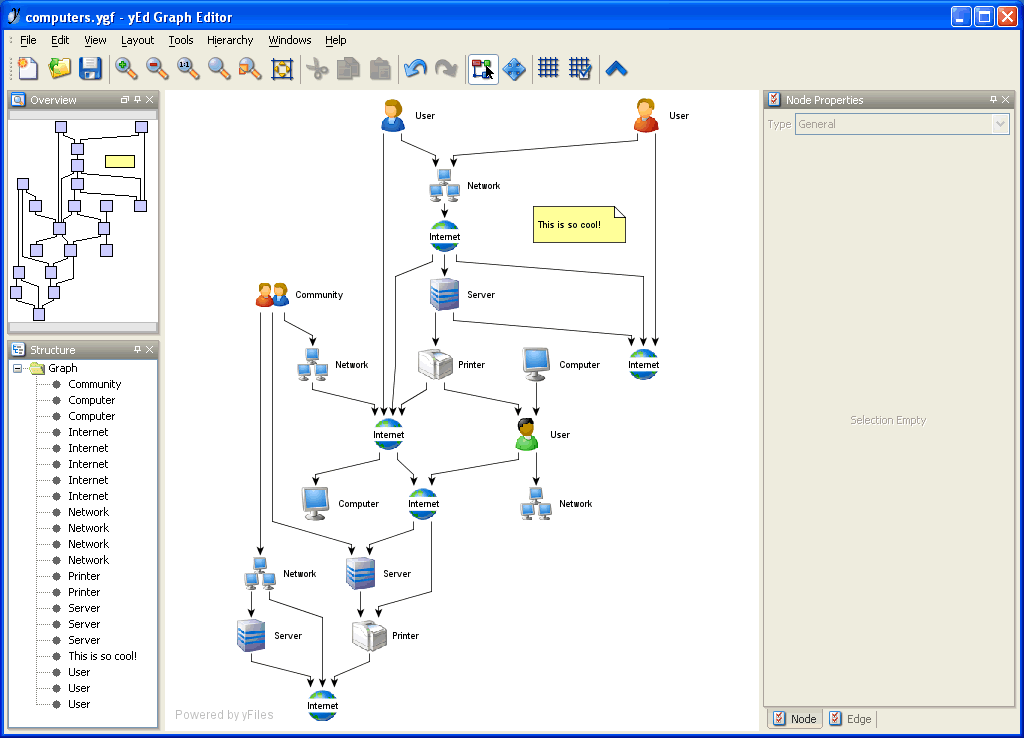Activate the Move viewport tool
The height and width of the screenshot is (738, 1024).
(x=514, y=68)
